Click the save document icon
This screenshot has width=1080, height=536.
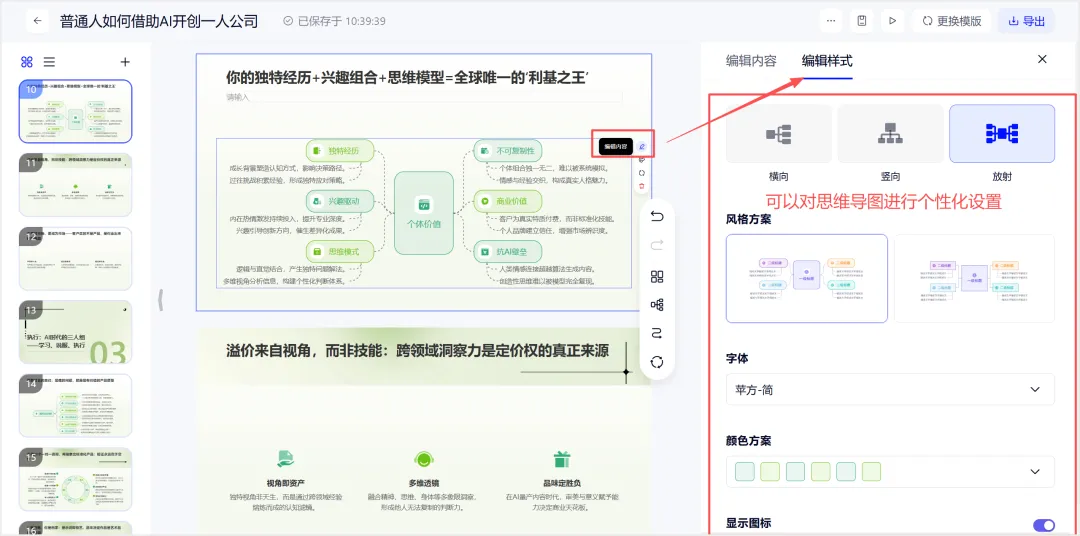click(862, 21)
